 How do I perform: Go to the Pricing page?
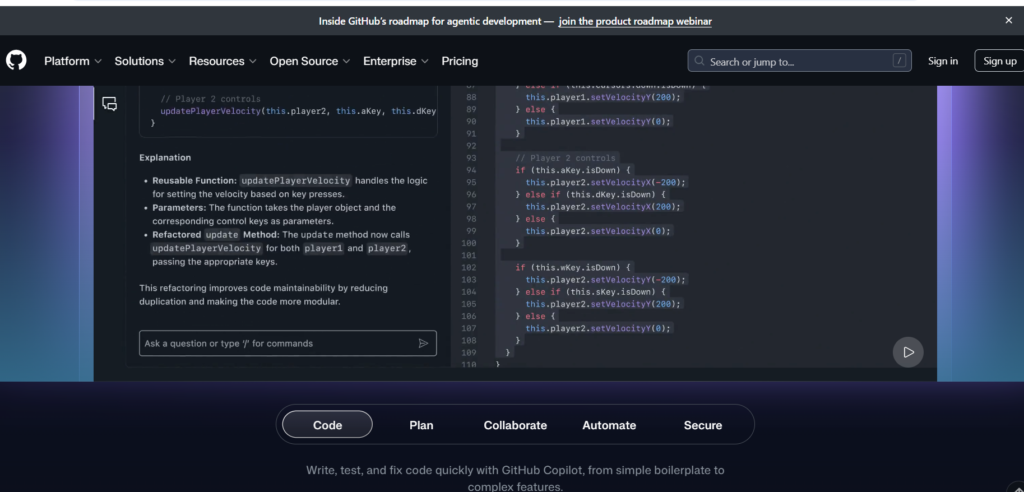pyautogui.click(x=460, y=61)
